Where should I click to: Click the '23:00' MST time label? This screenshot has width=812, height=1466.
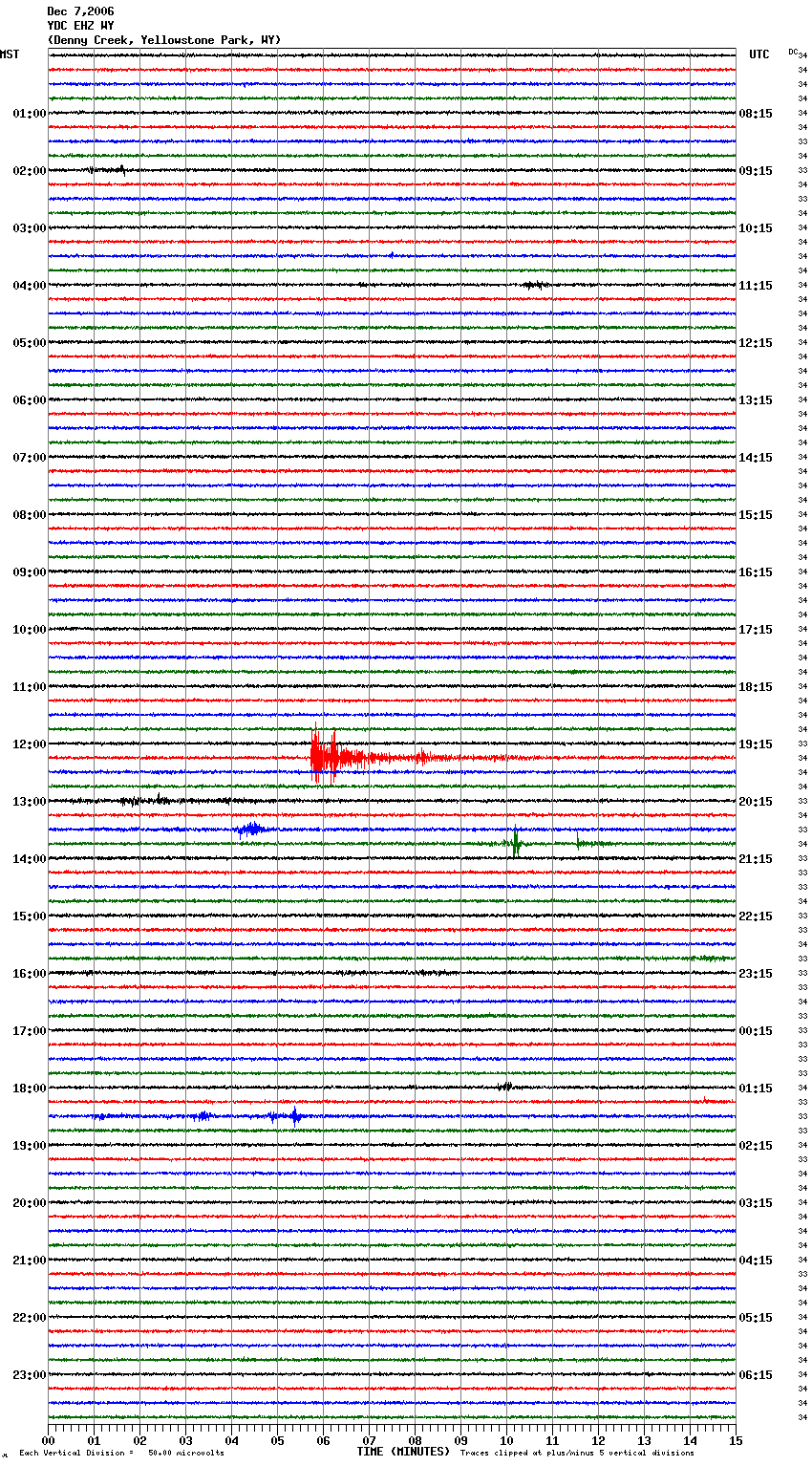coord(30,1375)
